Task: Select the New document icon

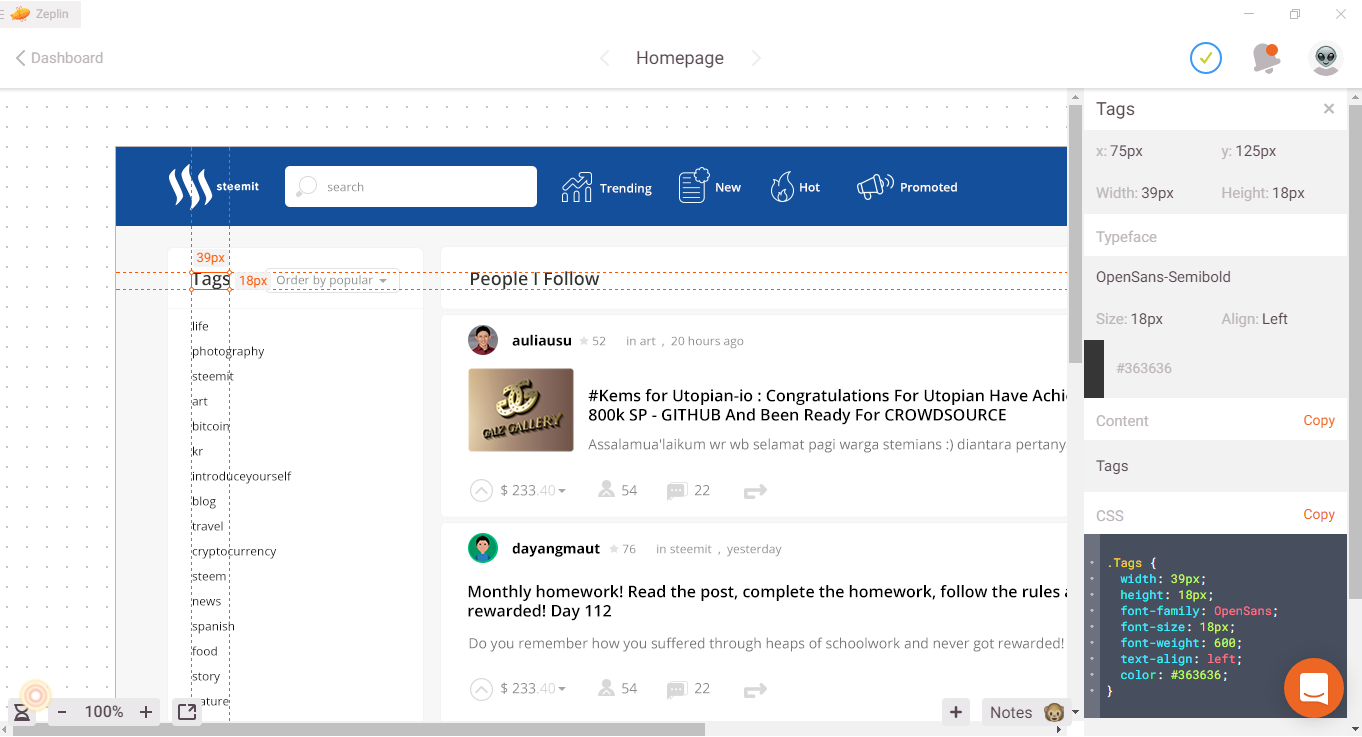Action: [x=694, y=185]
